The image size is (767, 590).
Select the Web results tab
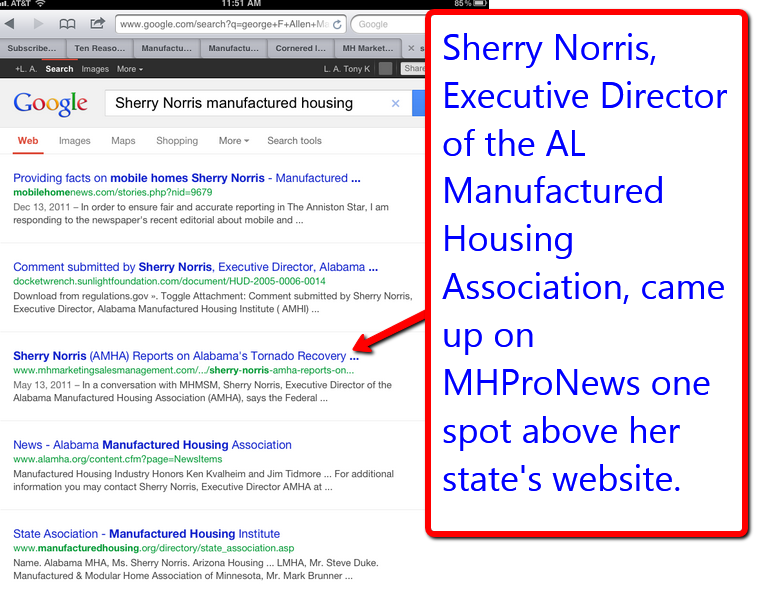coord(28,141)
